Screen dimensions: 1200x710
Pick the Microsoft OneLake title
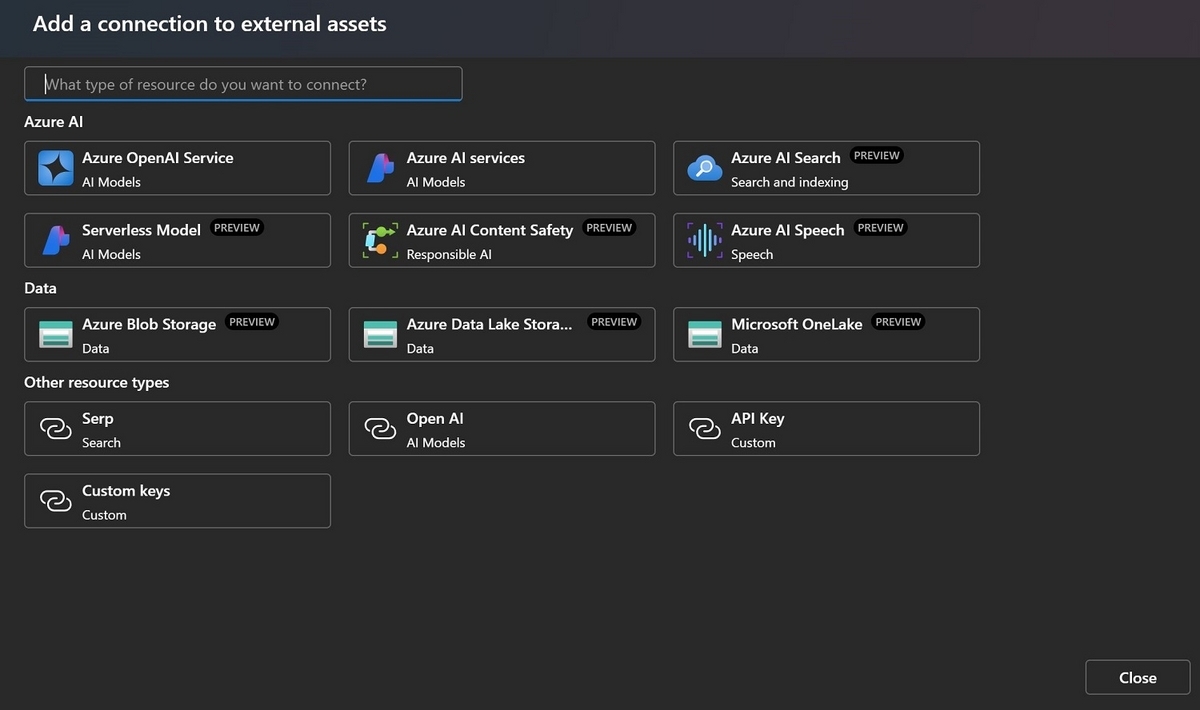pyautogui.click(x=797, y=324)
